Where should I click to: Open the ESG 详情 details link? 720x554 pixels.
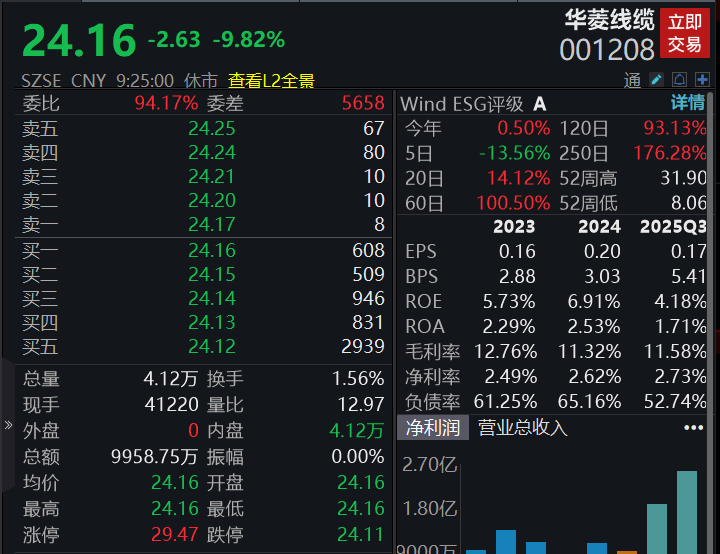click(687, 103)
